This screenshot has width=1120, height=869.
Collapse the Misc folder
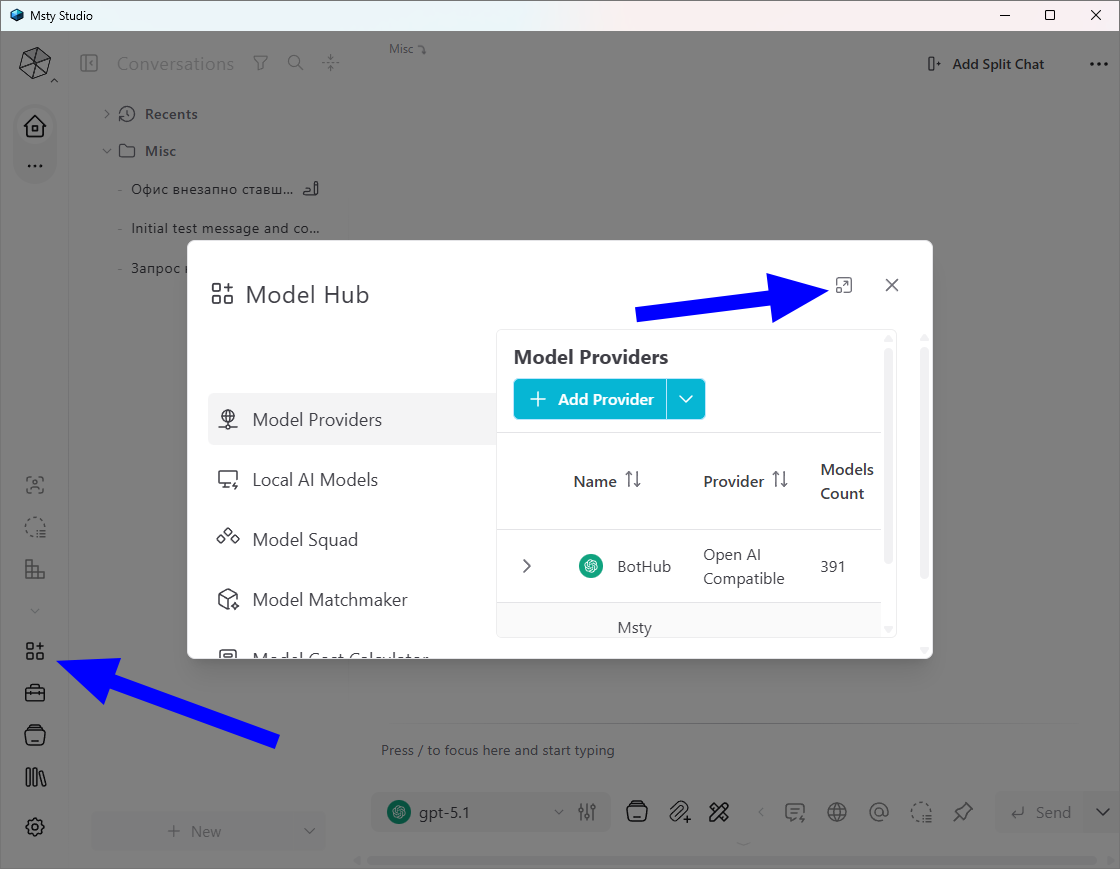(x=106, y=151)
